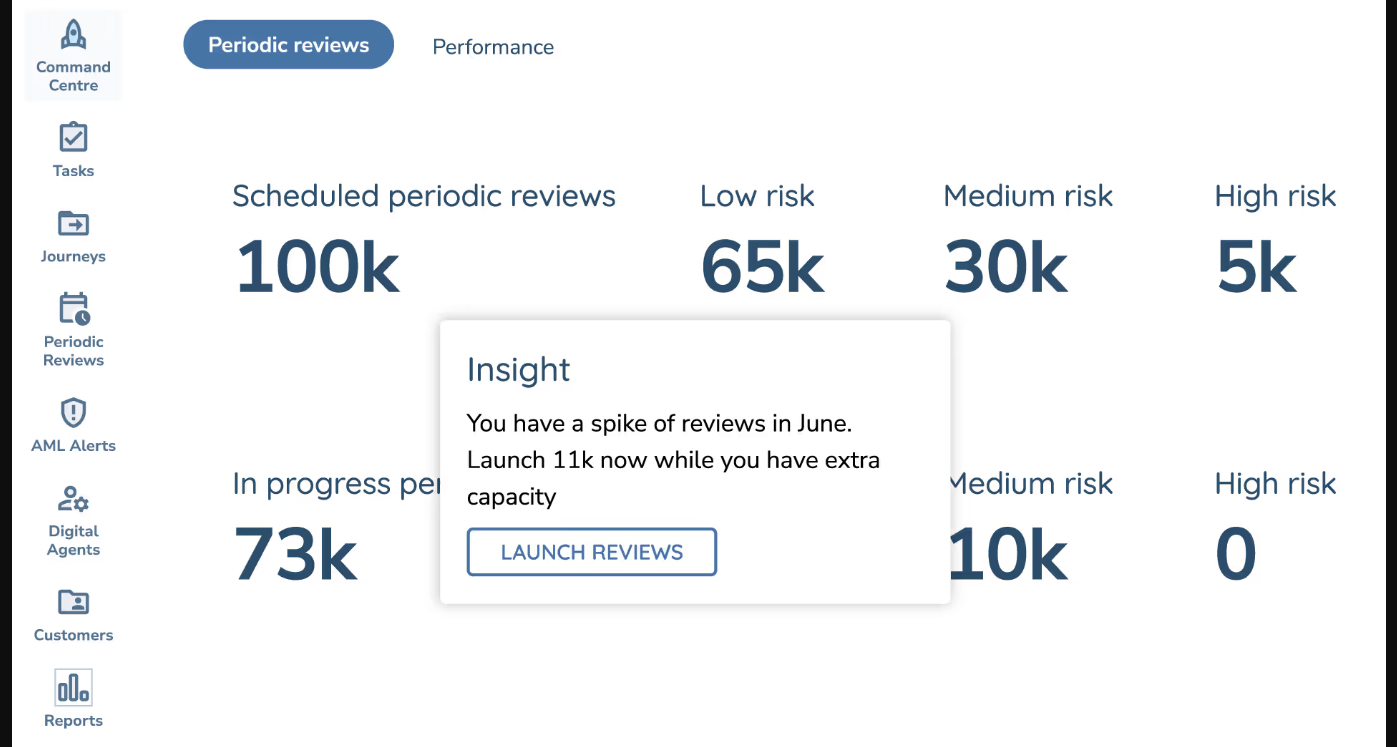Open AML Alerts shield icon
1397x747 pixels.
point(73,412)
